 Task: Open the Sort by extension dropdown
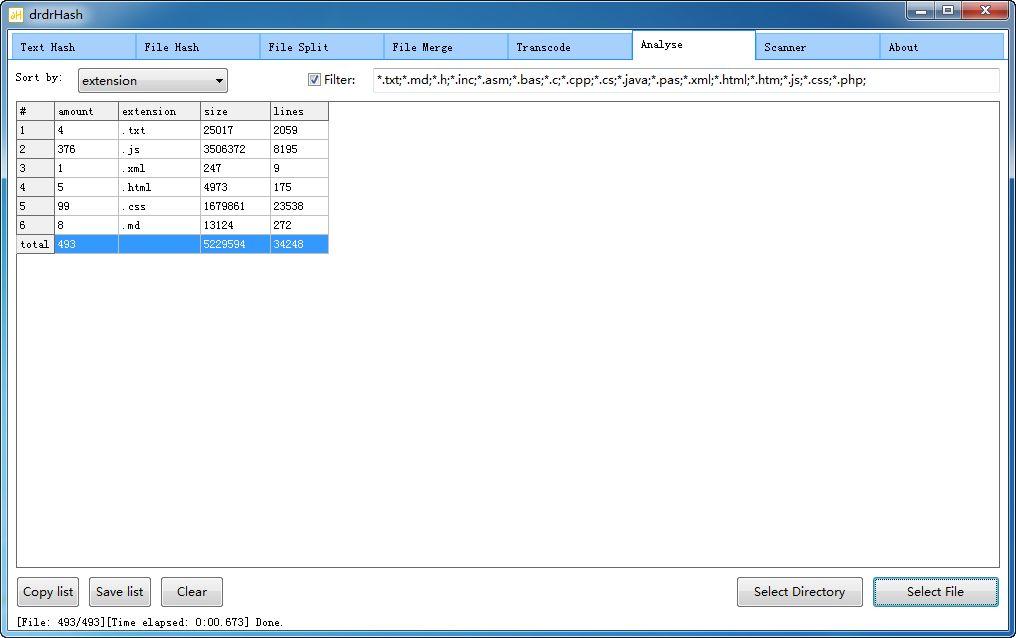click(152, 81)
